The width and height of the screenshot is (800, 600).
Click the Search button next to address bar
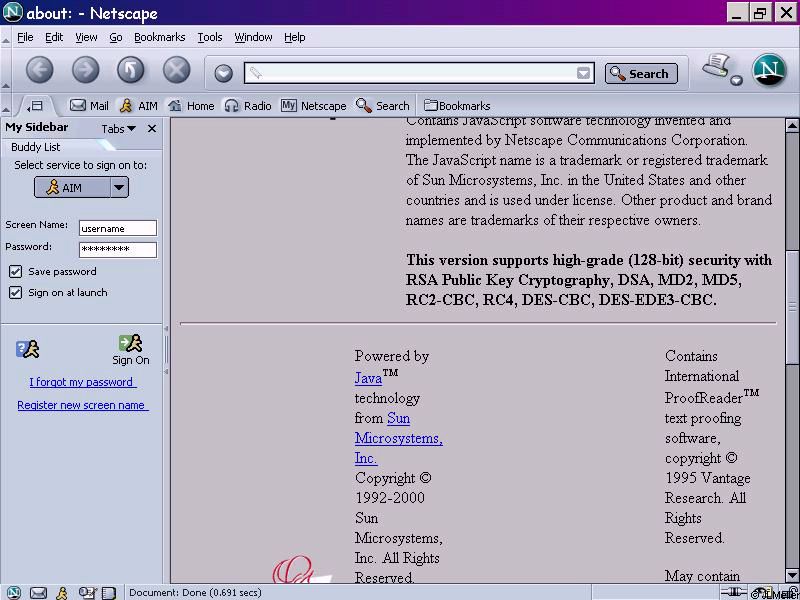coord(641,73)
